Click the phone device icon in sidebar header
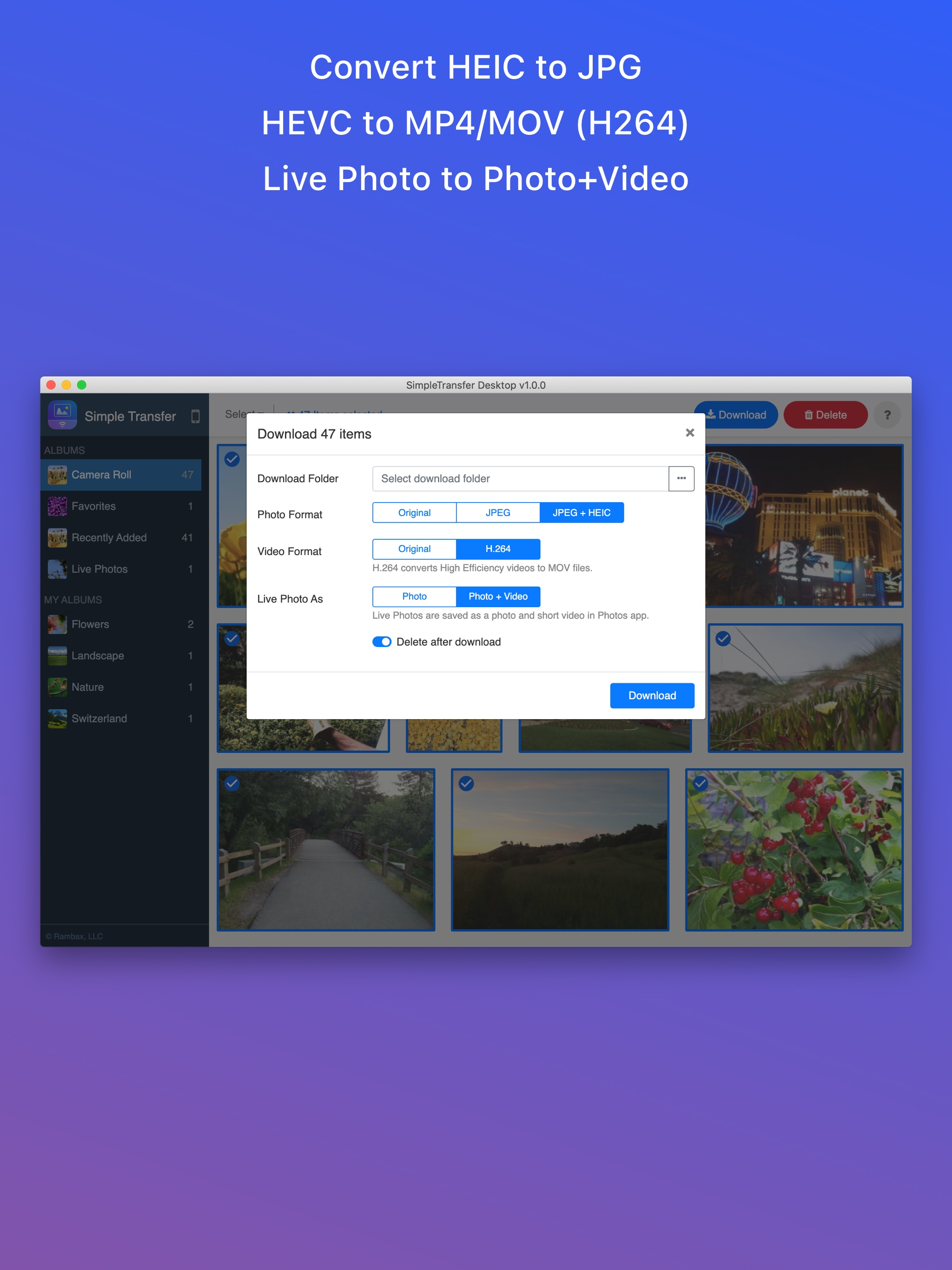Image resolution: width=952 pixels, height=1270 pixels. (x=195, y=416)
